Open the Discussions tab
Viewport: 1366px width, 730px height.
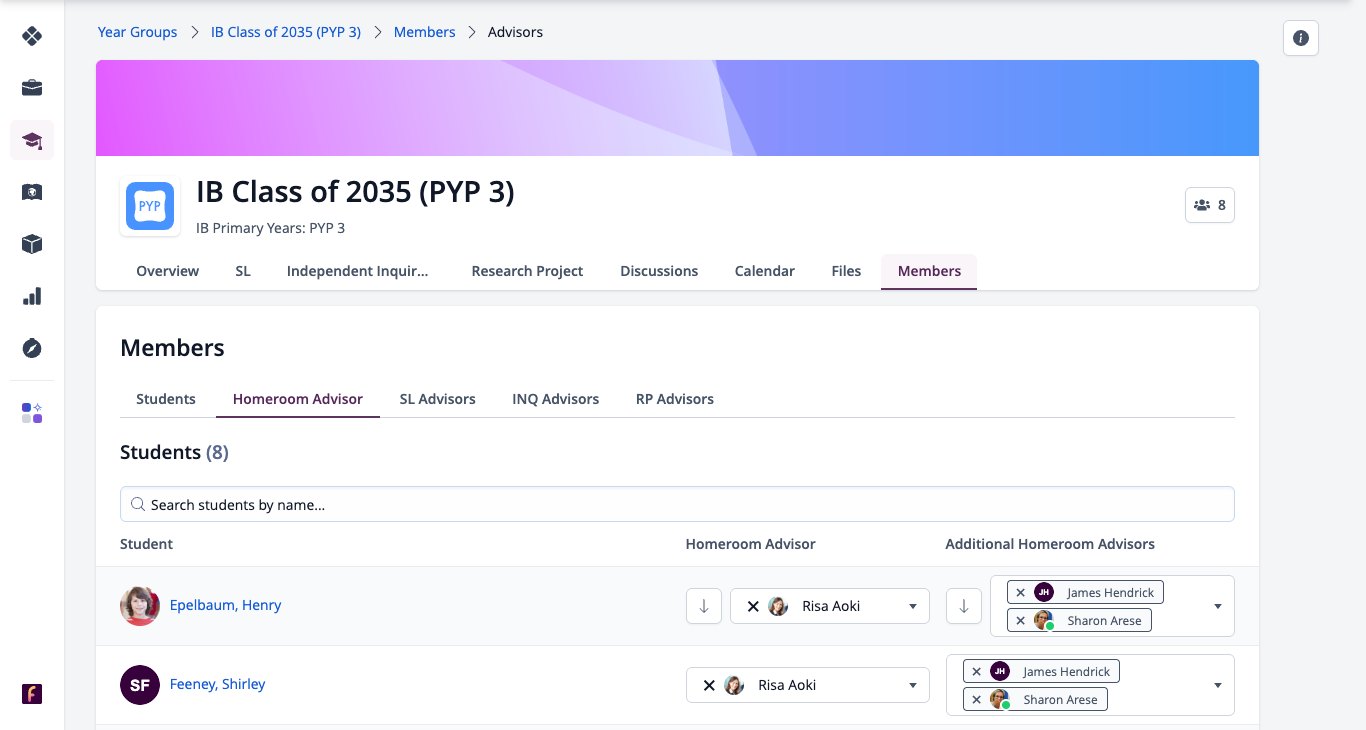659,271
